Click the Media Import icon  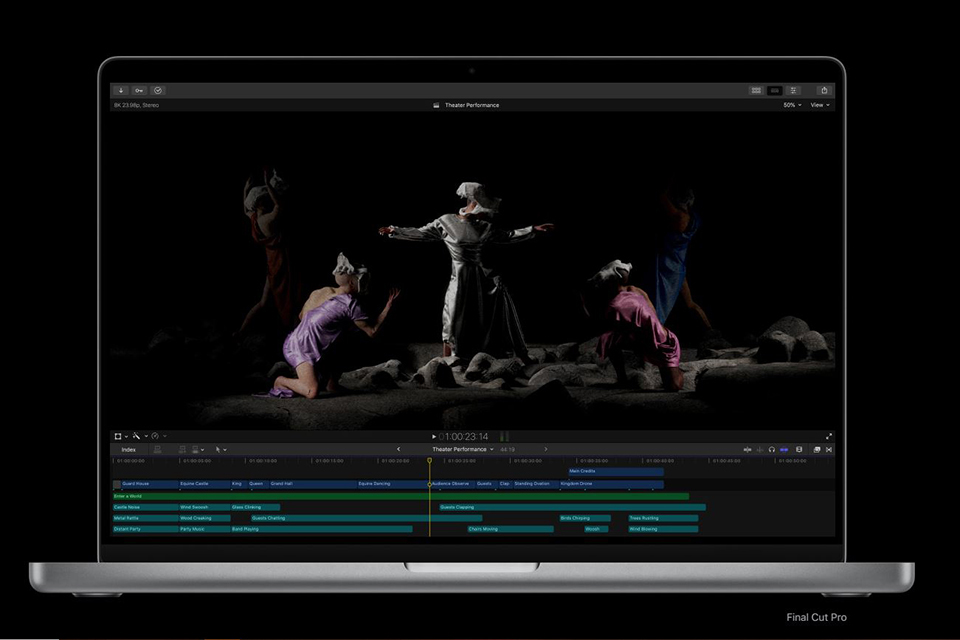(x=123, y=90)
